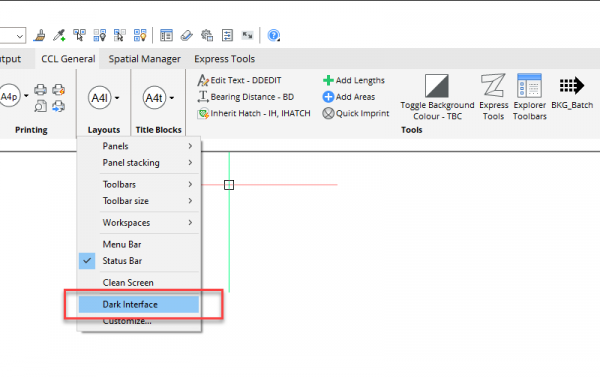Click the eraser-shaped toolbar icon
The image size is (600, 378).
187,36
